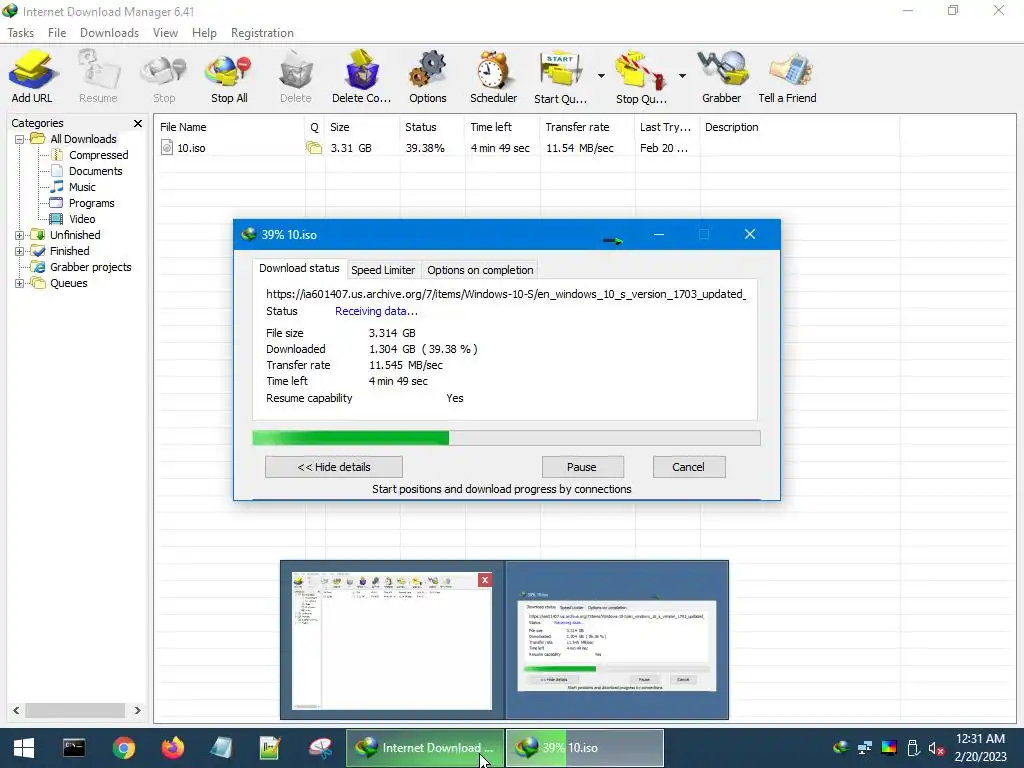Open the Grabber tool icon
Viewport: 1024px width, 768px height.
coord(722,76)
